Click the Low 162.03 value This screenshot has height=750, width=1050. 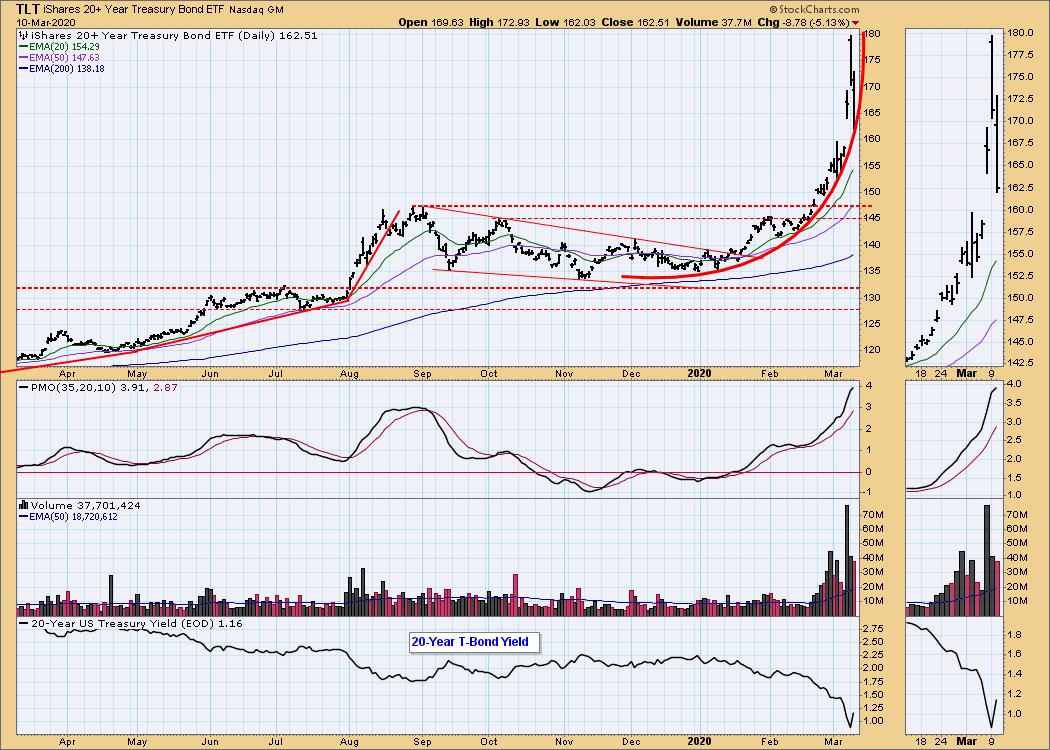[x=565, y=23]
